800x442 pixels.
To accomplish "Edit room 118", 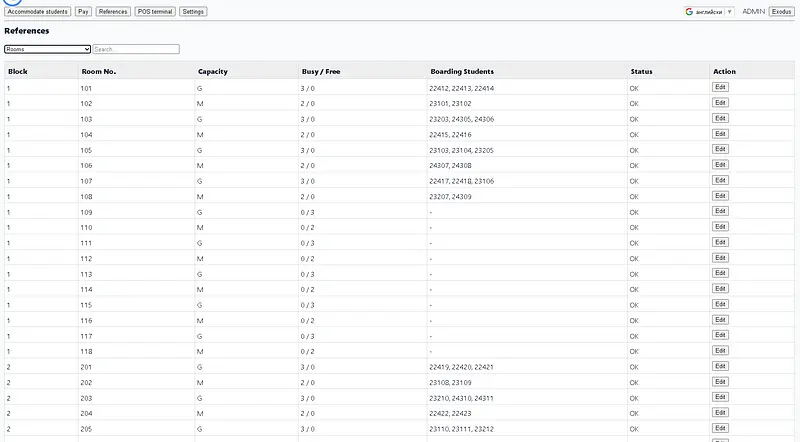I will 720,351.
